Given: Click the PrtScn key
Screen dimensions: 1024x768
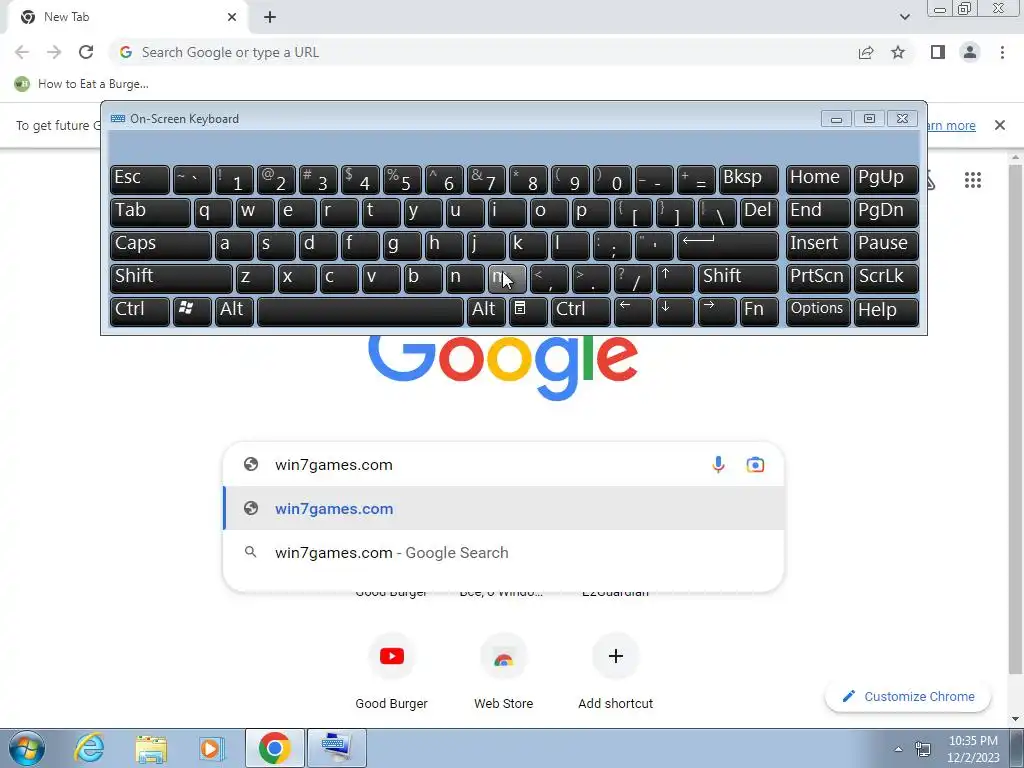Looking at the screenshot, I should click(818, 278).
